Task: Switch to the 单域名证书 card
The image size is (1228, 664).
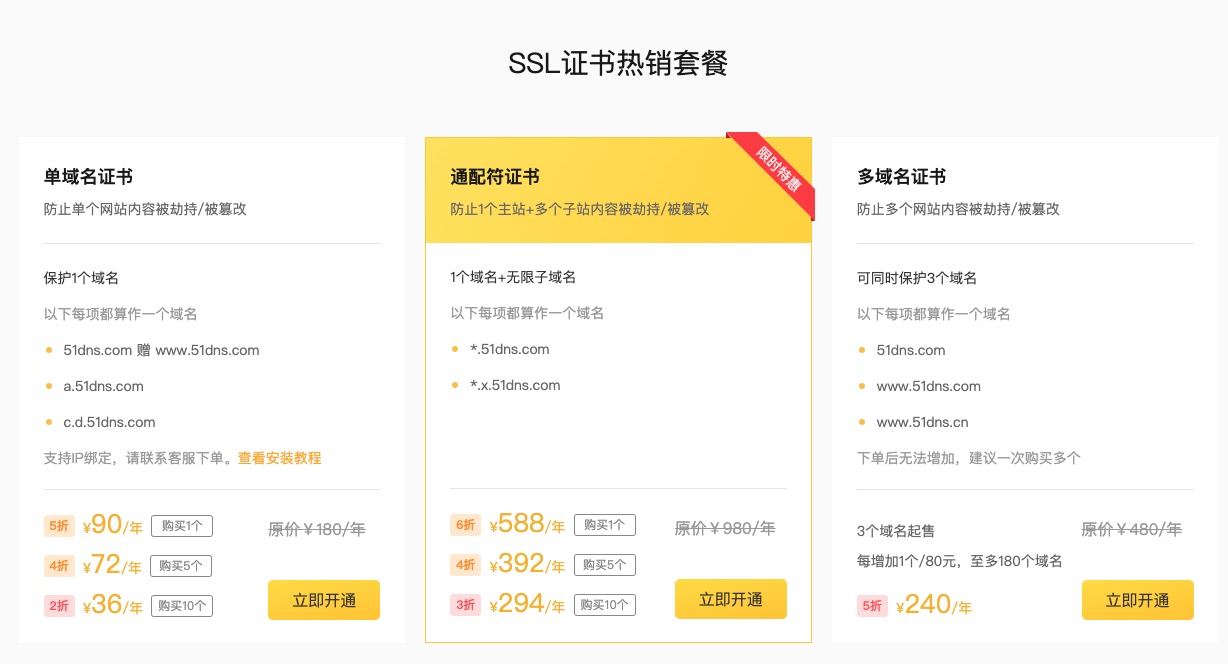Action: [x=86, y=177]
